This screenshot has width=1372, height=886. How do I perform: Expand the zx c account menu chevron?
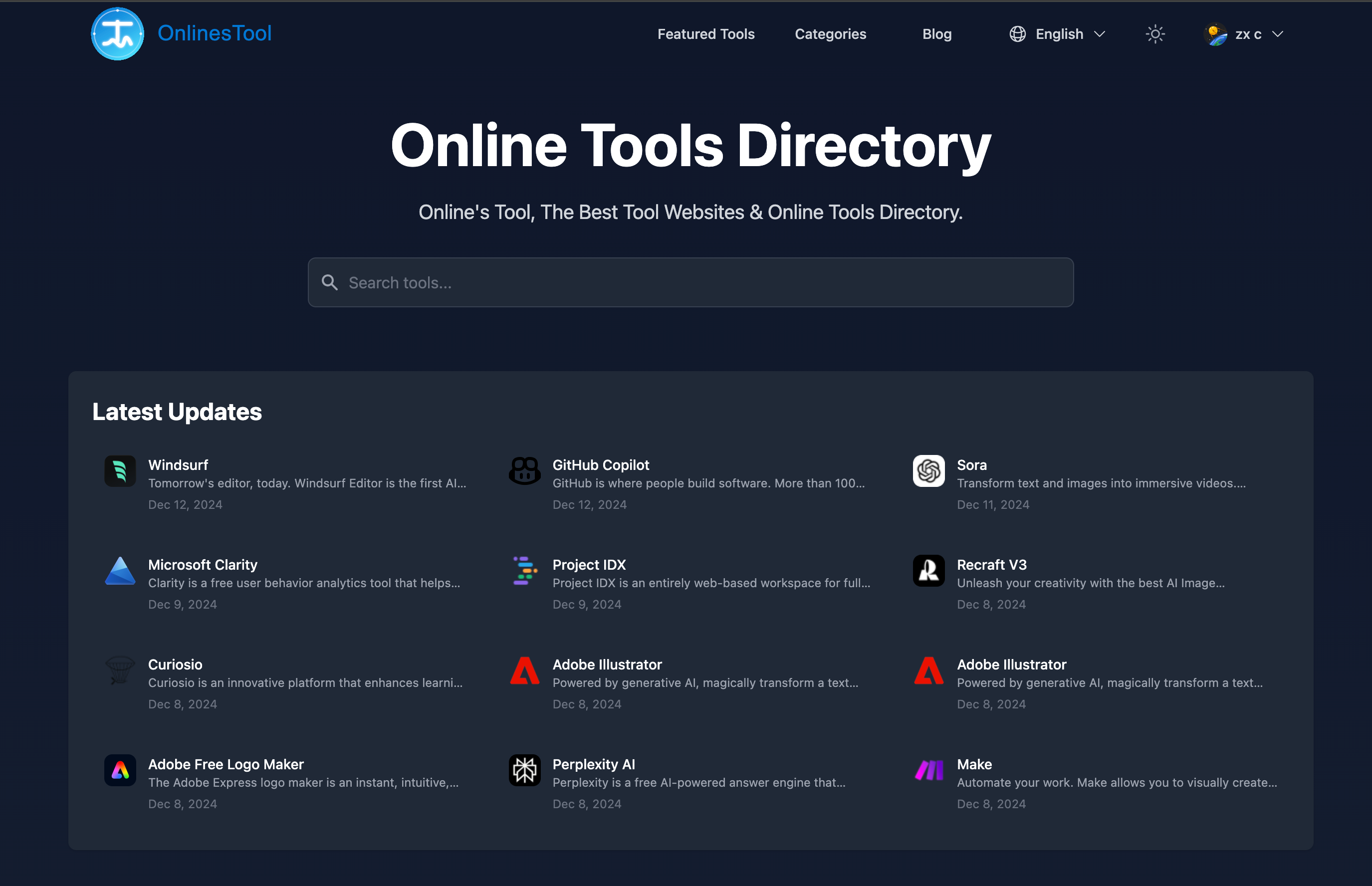pos(1278,34)
